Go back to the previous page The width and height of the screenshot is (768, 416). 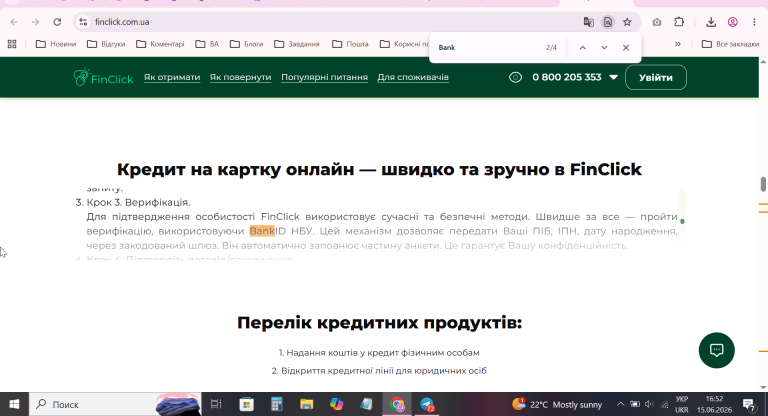pyautogui.click(x=14, y=22)
